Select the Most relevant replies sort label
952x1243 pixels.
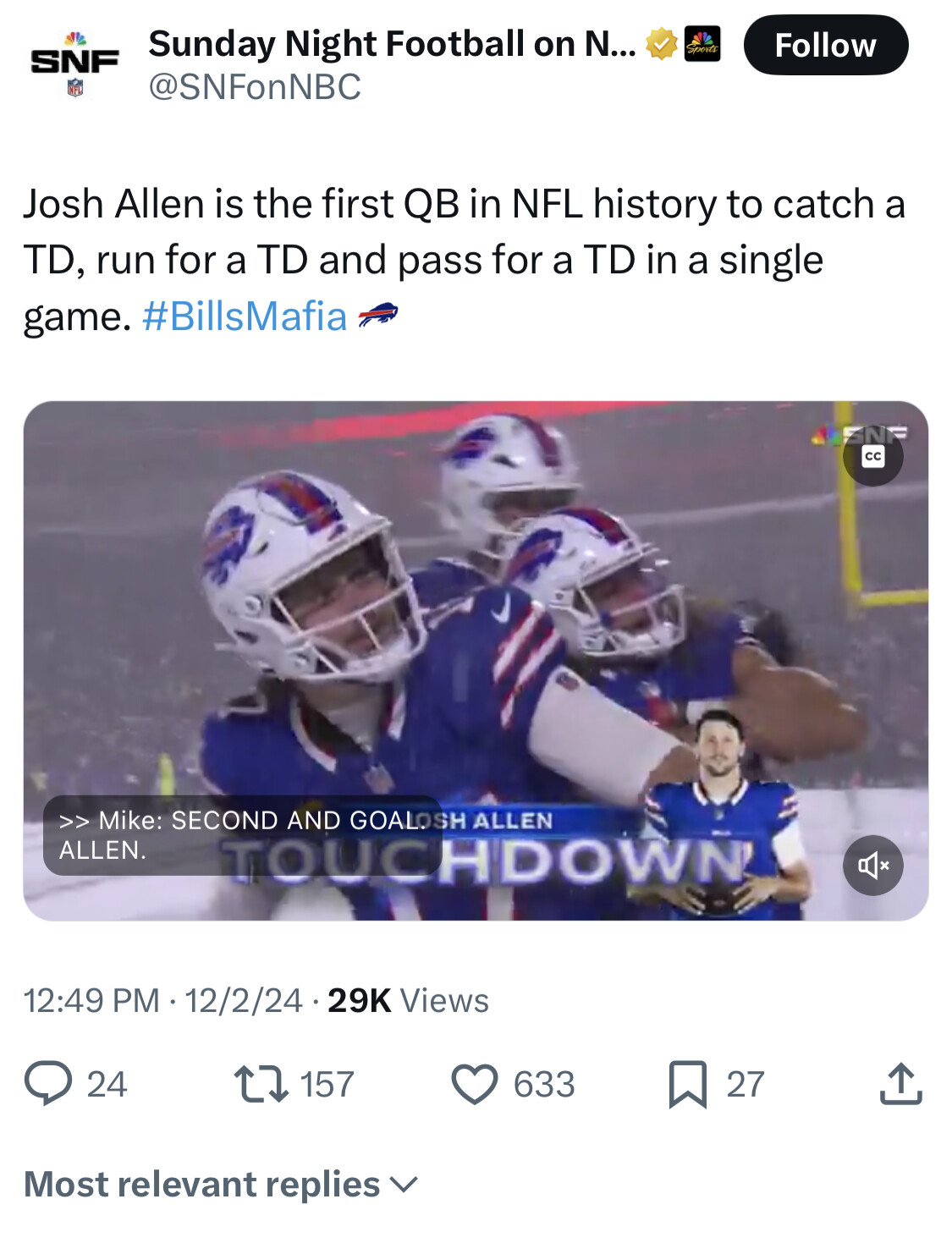click(202, 1185)
